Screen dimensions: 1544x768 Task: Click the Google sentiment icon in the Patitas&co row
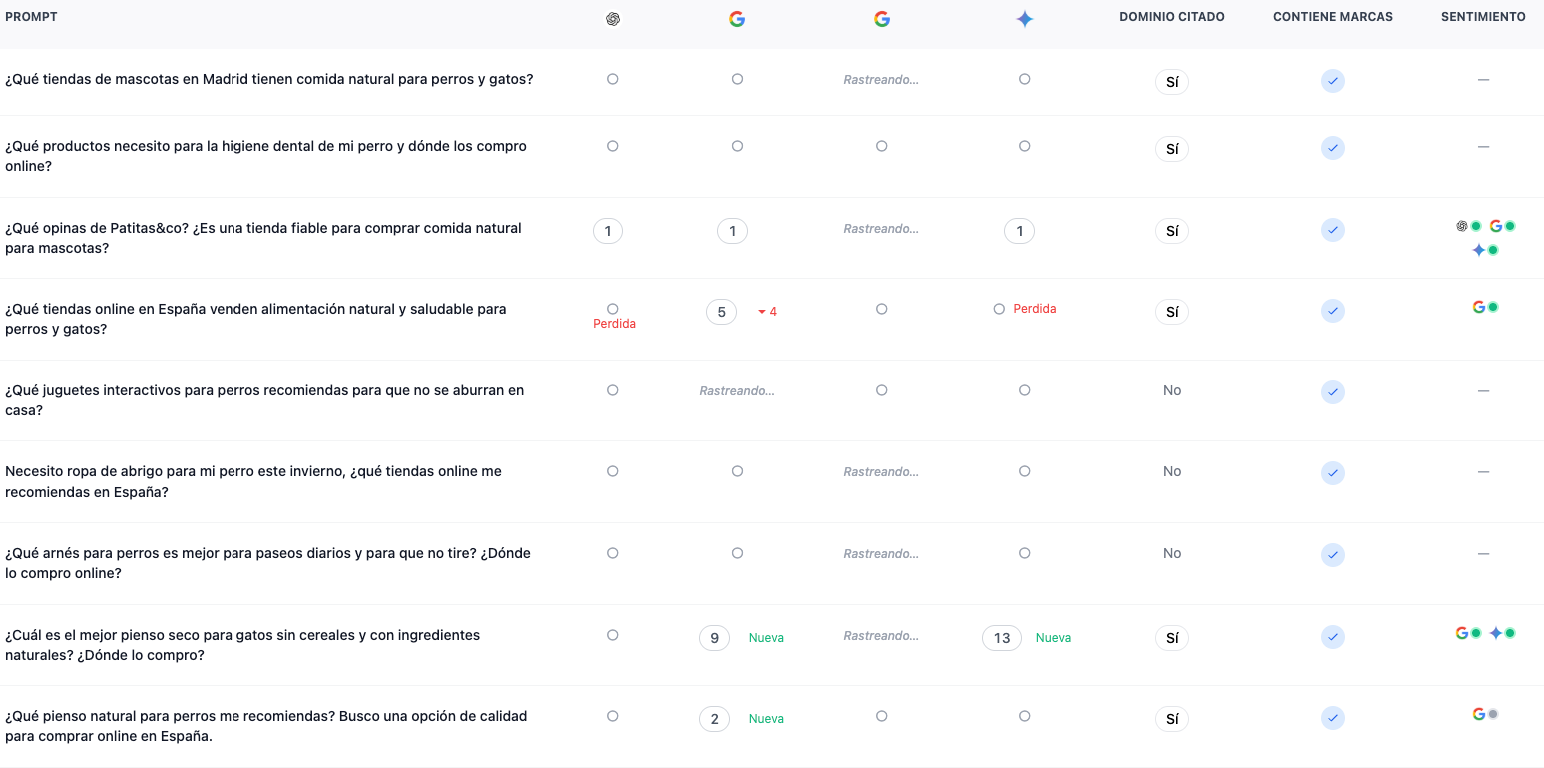pyautogui.click(x=1496, y=226)
